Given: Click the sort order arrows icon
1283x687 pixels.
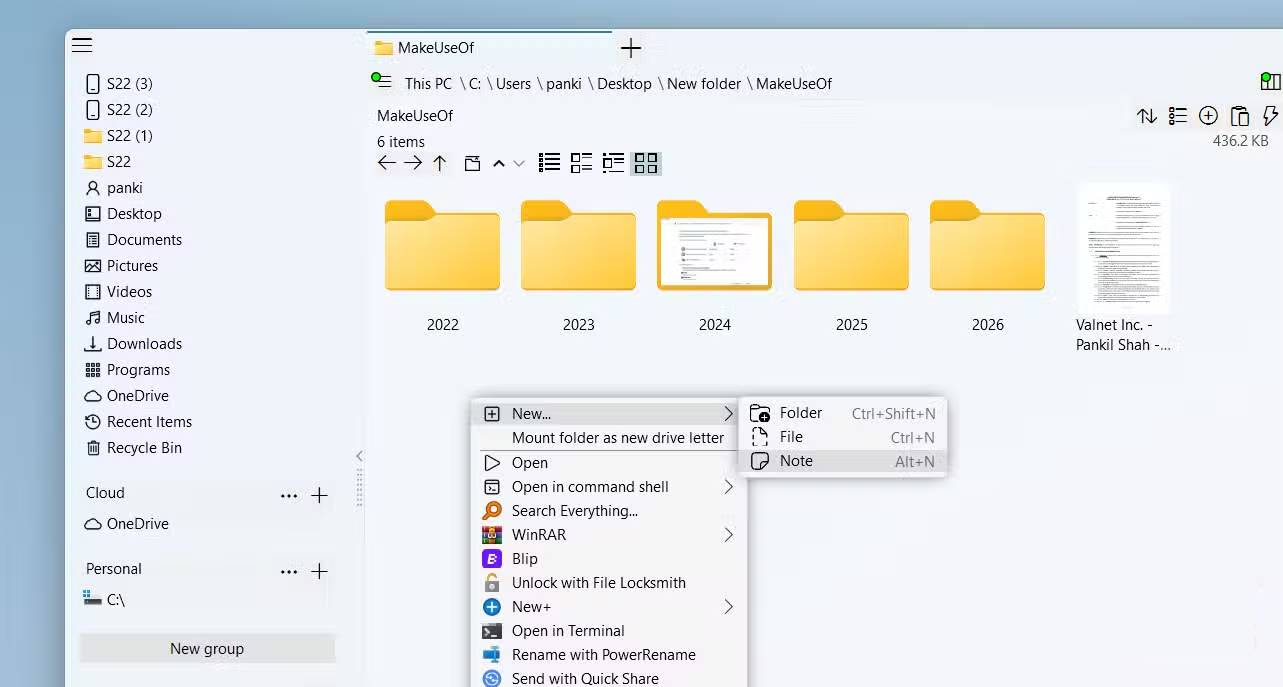Looking at the screenshot, I should (1147, 116).
